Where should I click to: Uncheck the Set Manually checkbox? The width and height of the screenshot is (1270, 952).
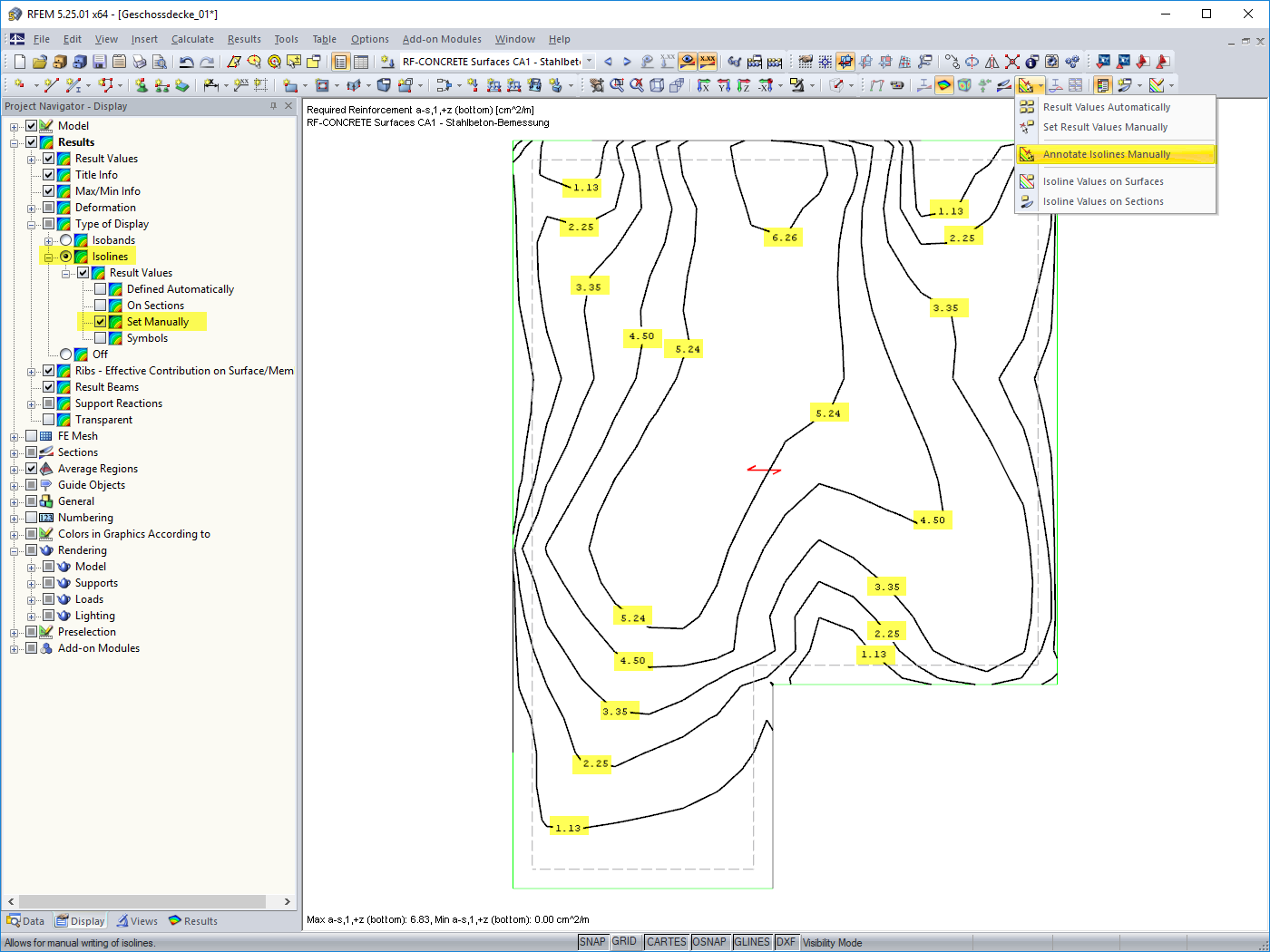point(101,322)
